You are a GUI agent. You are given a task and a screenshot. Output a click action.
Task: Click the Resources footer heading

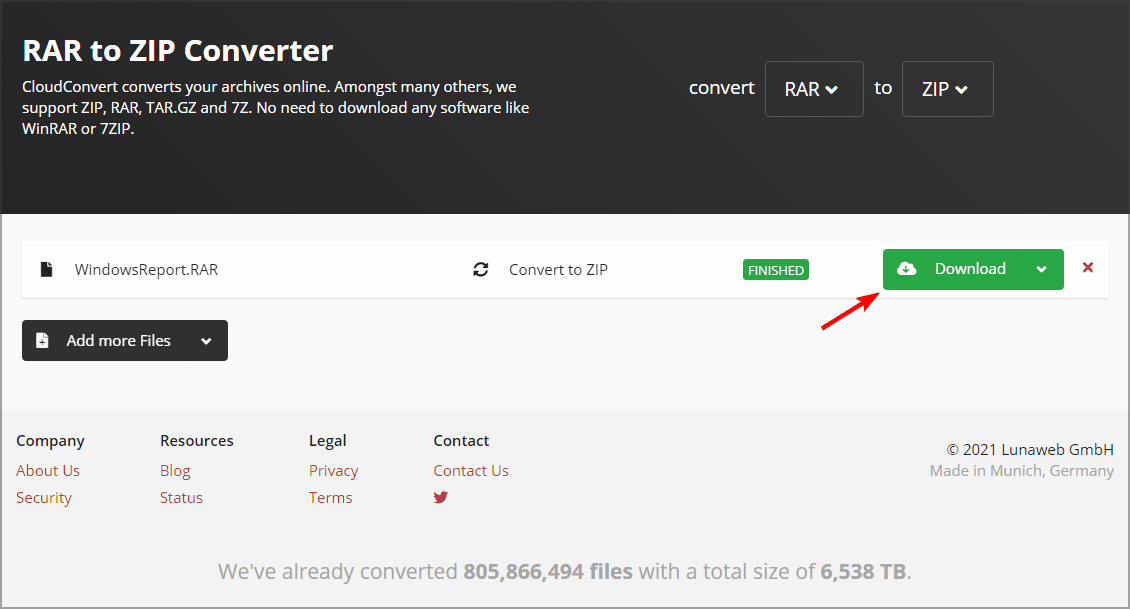[x=197, y=440]
